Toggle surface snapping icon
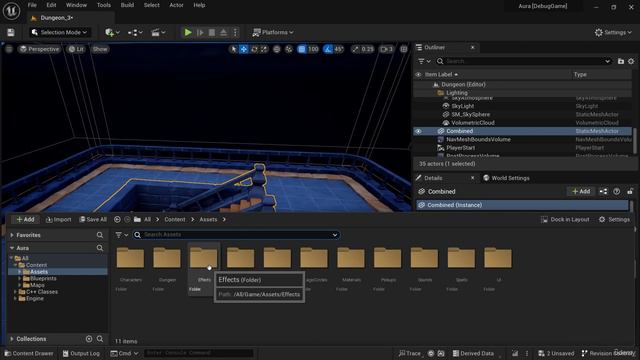Viewport: 640px width, 360px height. tap(289, 49)
